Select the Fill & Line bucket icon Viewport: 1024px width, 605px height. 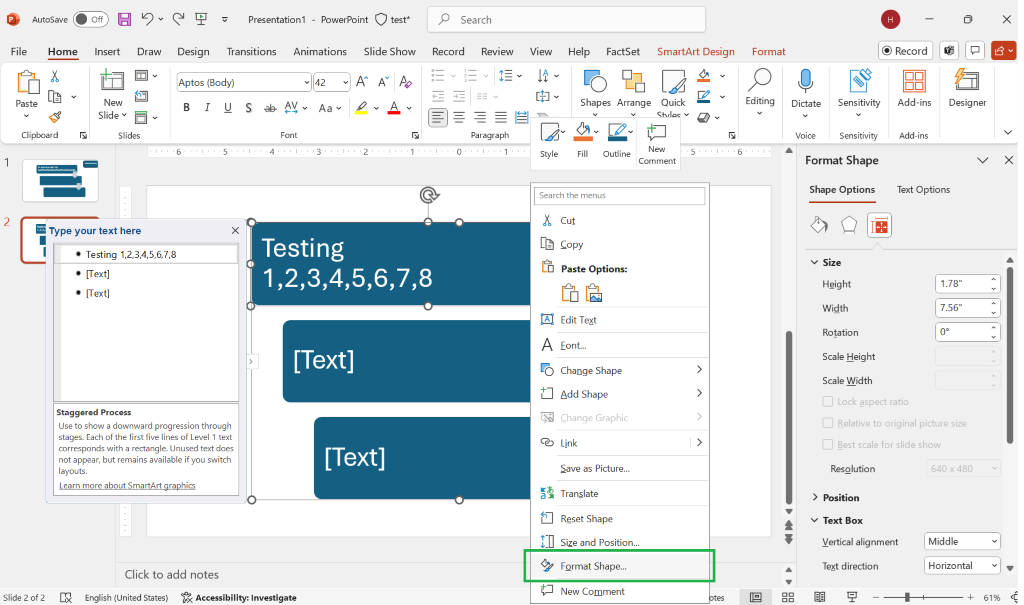coord(819,225)
